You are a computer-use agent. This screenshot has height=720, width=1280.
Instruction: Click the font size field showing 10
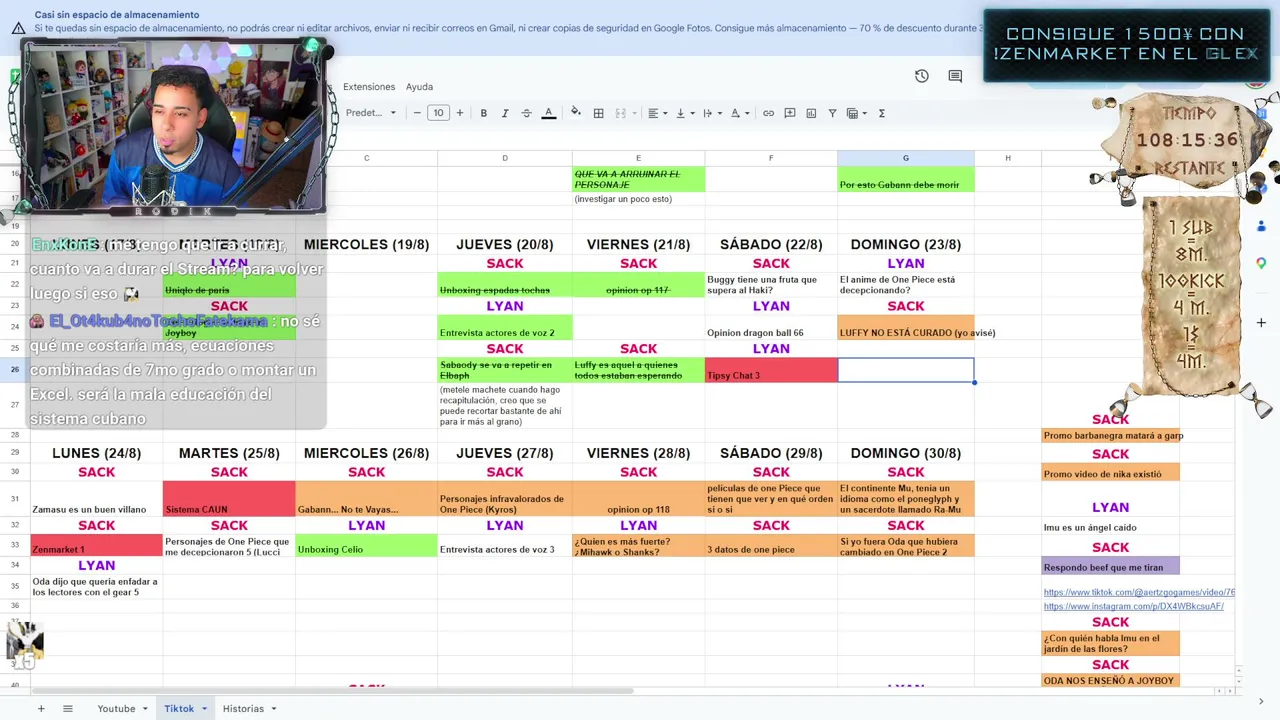click(438, 113)
